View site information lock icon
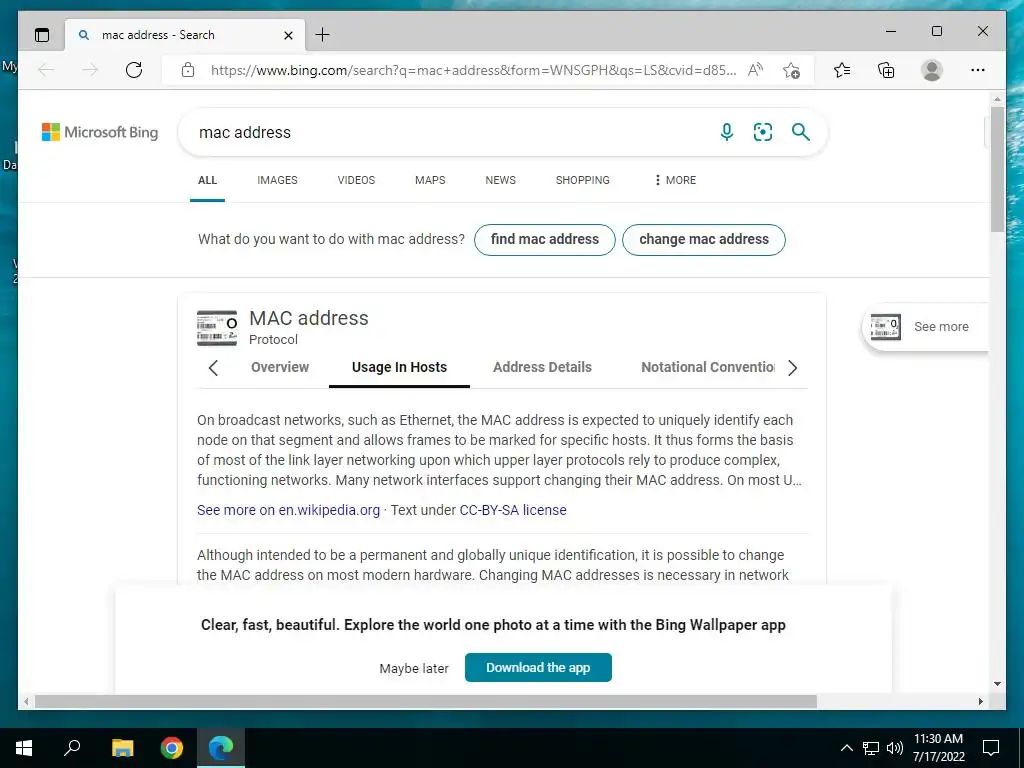This screenshot has height=768, width=1024. [188, 70]
